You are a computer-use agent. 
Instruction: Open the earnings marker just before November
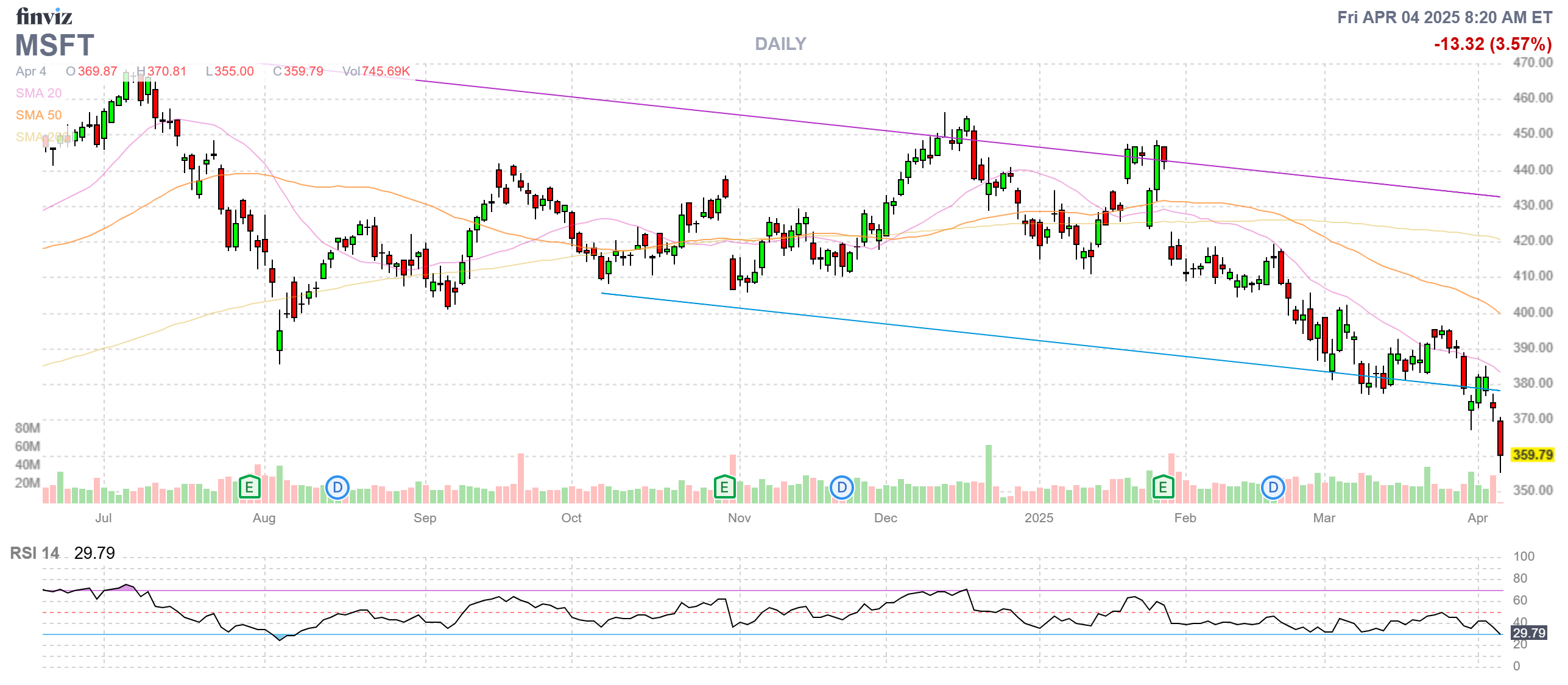pos(724,487)
